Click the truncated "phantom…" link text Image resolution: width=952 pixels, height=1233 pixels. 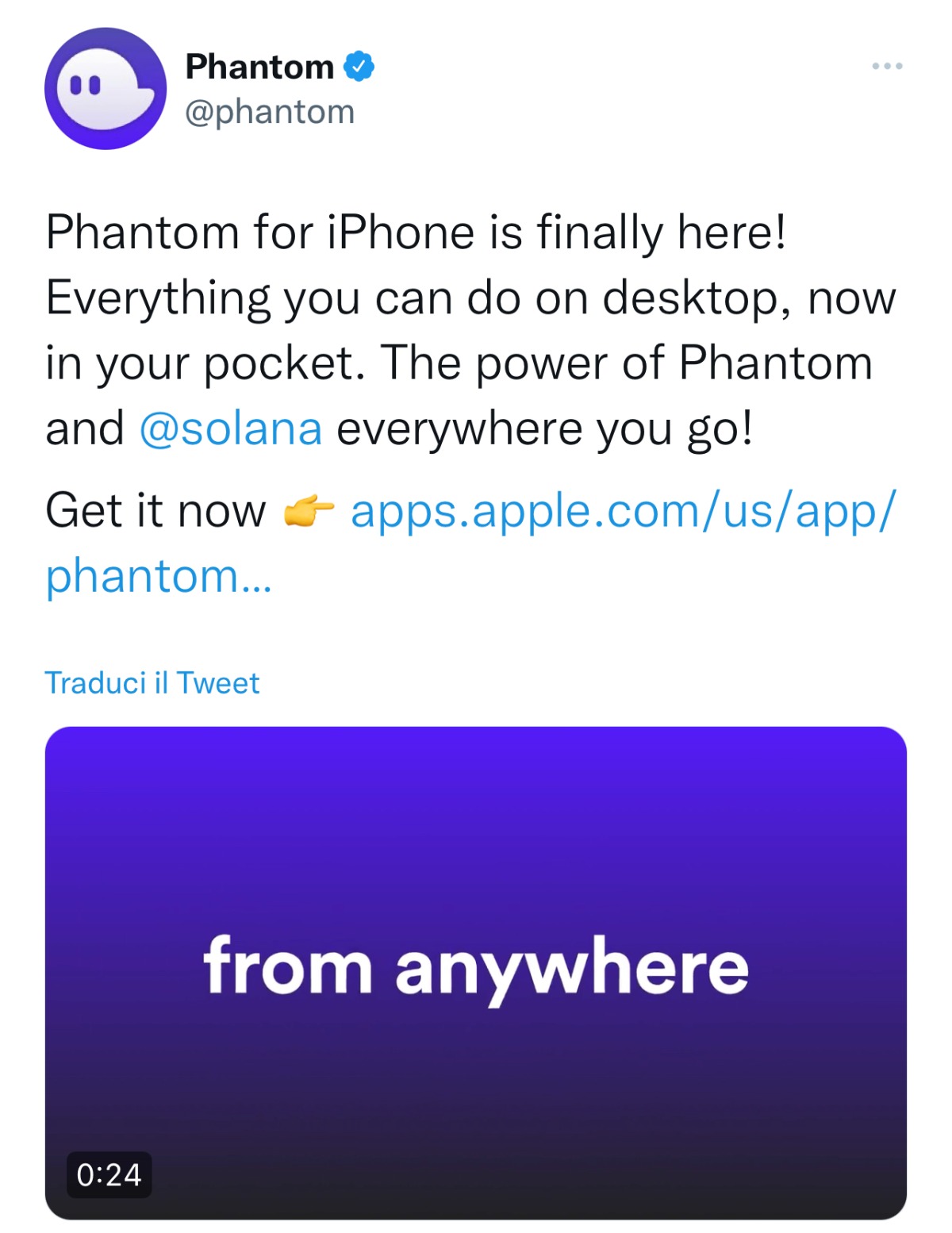click(x=159, y=575)
